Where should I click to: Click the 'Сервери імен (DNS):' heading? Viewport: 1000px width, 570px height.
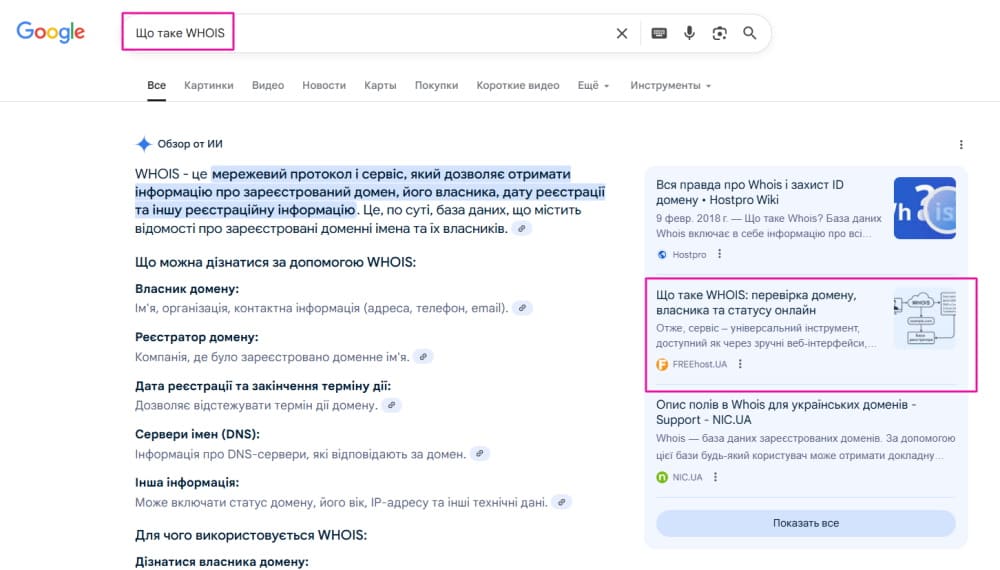197,434
